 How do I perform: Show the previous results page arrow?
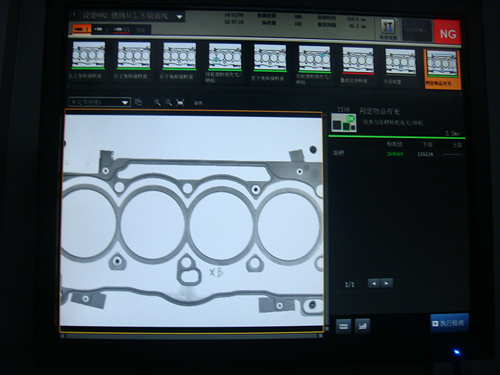pyautogui.click(x=374, y=283)
